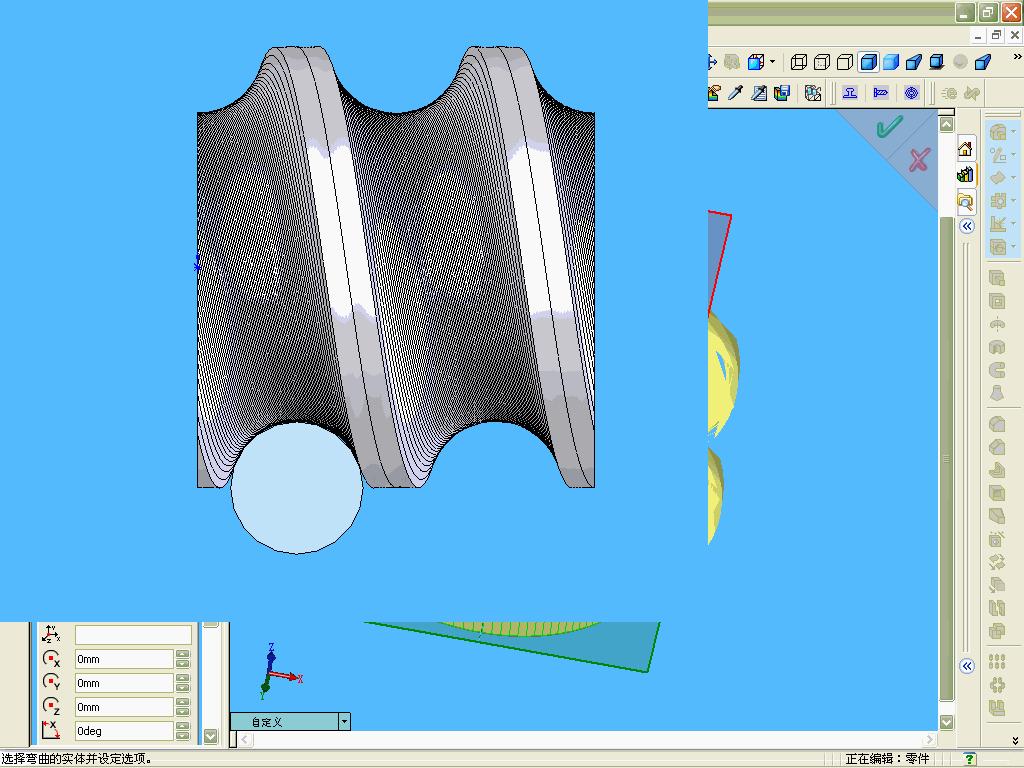This screenshot has height=768, width=1024.
Task: Click the Linear Pattern dots icon
Action: pyautogui.click(x=997, y=662)
